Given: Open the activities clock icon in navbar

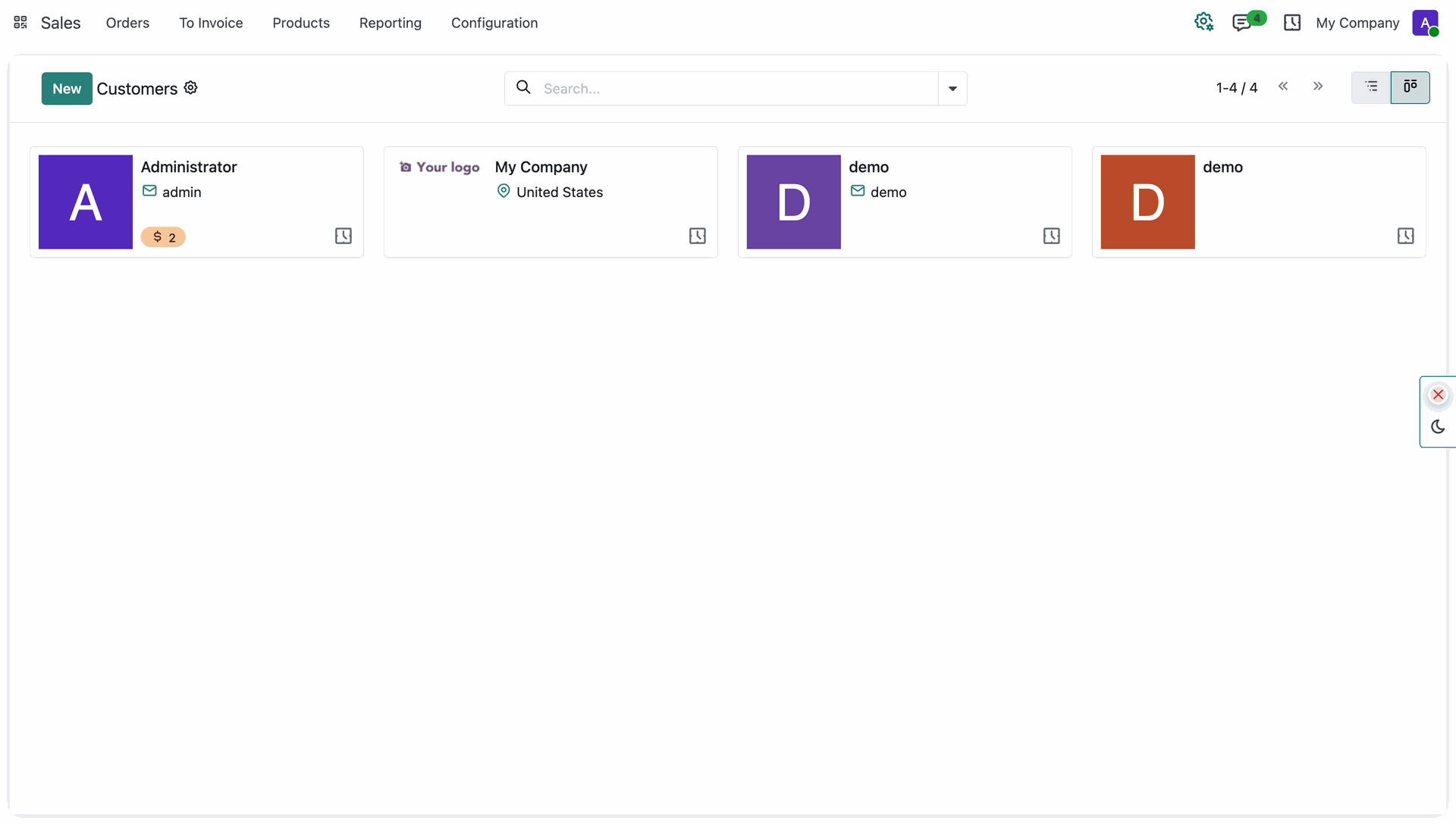Looking at the screenshot, I should (1292, 23).
